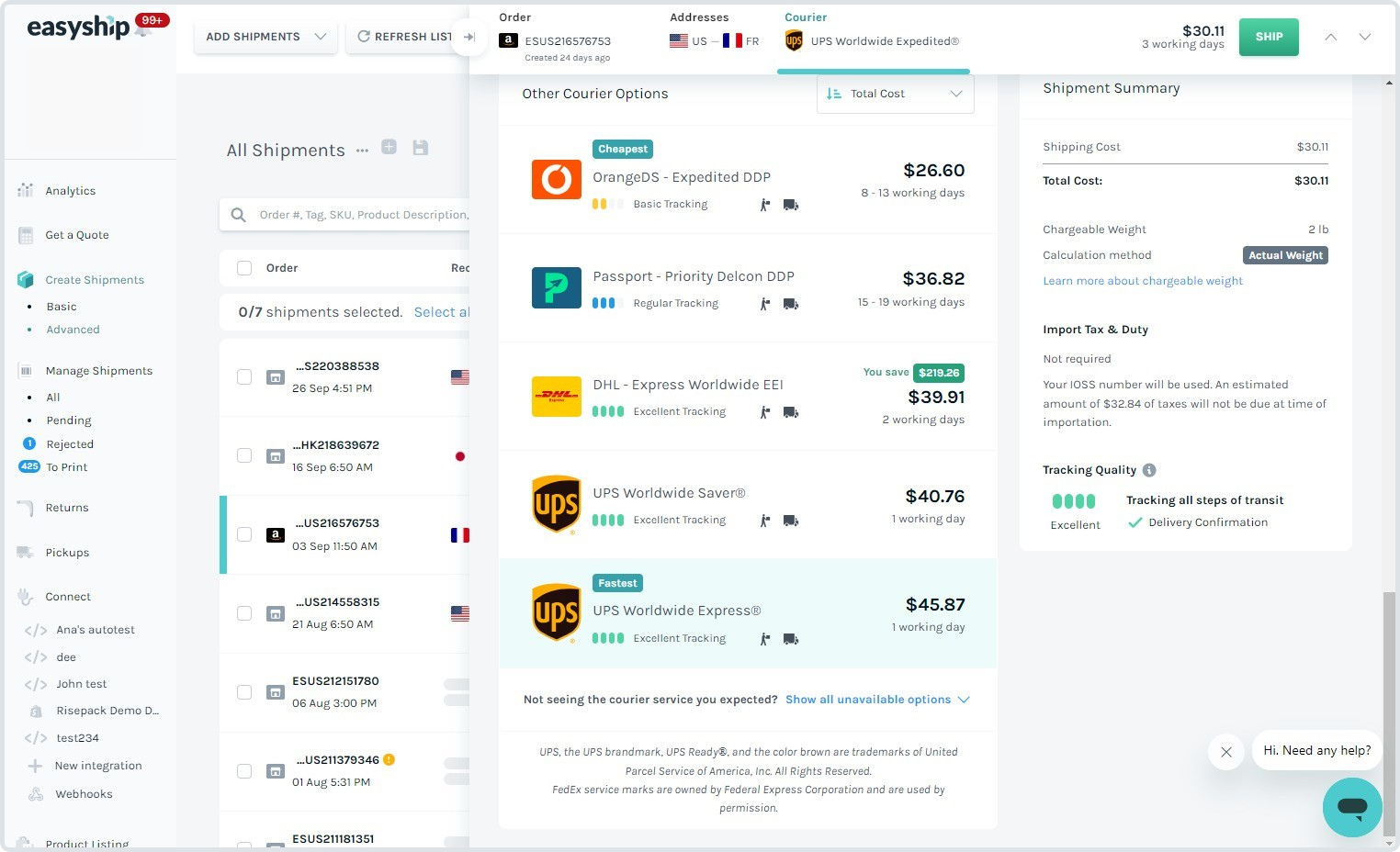Check the US216576753 shipment checkbox

[x=244, y=534]
